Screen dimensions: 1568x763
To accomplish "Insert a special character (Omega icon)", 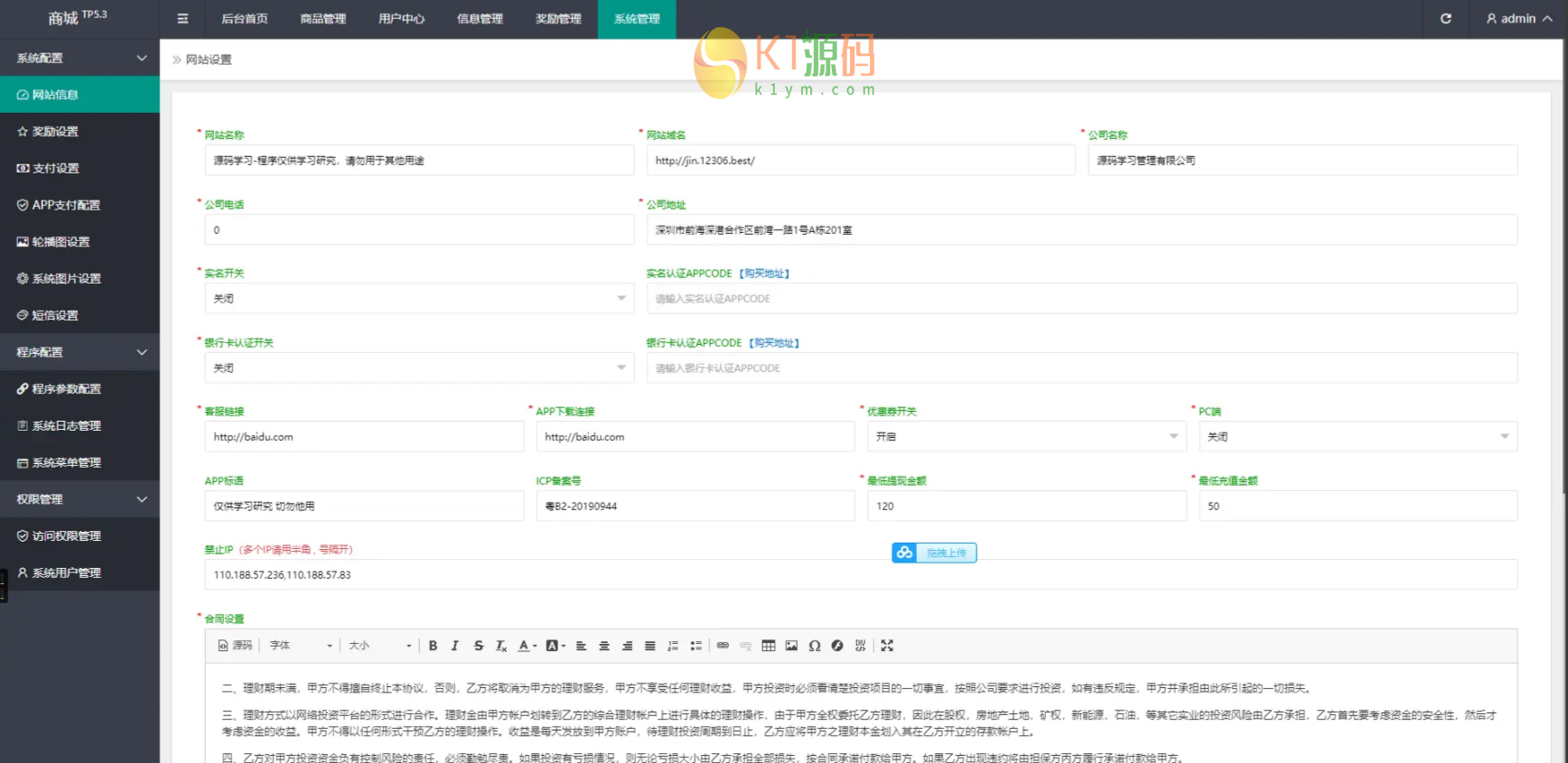I will click(815, 646).
